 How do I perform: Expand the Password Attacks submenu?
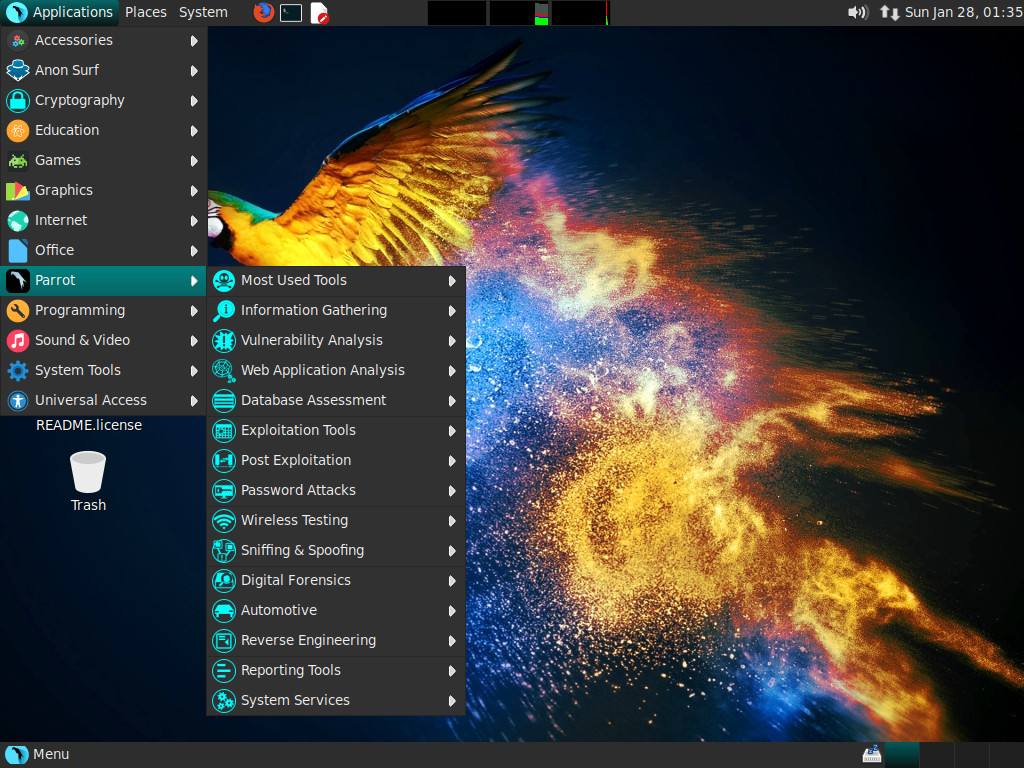(299, 490)
